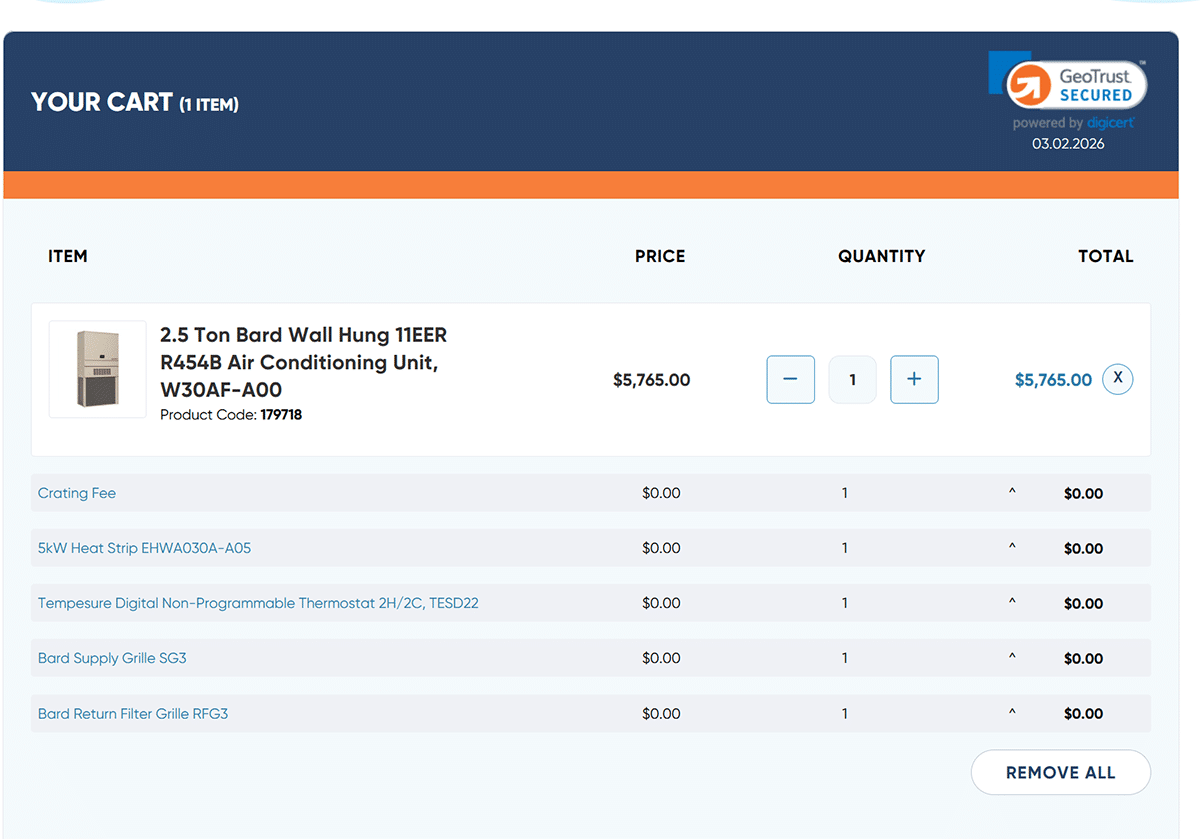
Task: Increase quantity using the plus icon
Action: (x=914, y=379)
